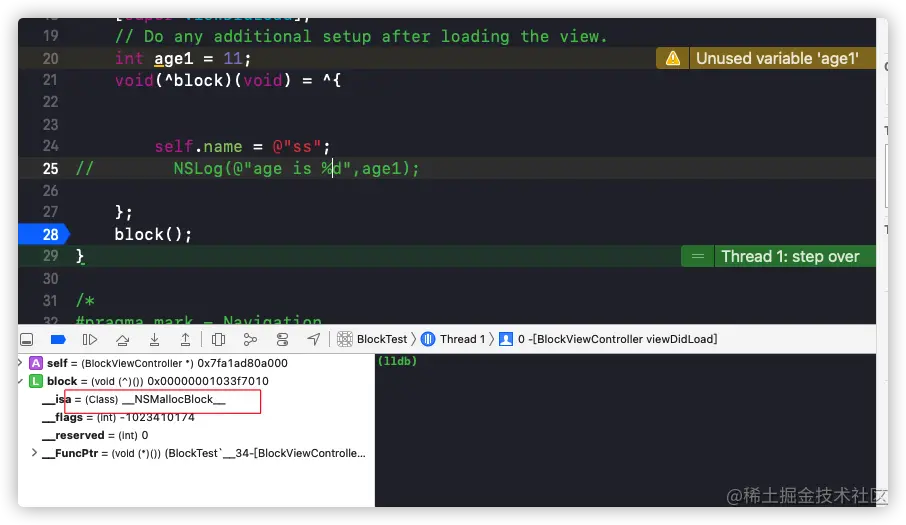The image size is (906, 525).
Task: Expand the __FuncPtr variable row
Action: point(34,453)
